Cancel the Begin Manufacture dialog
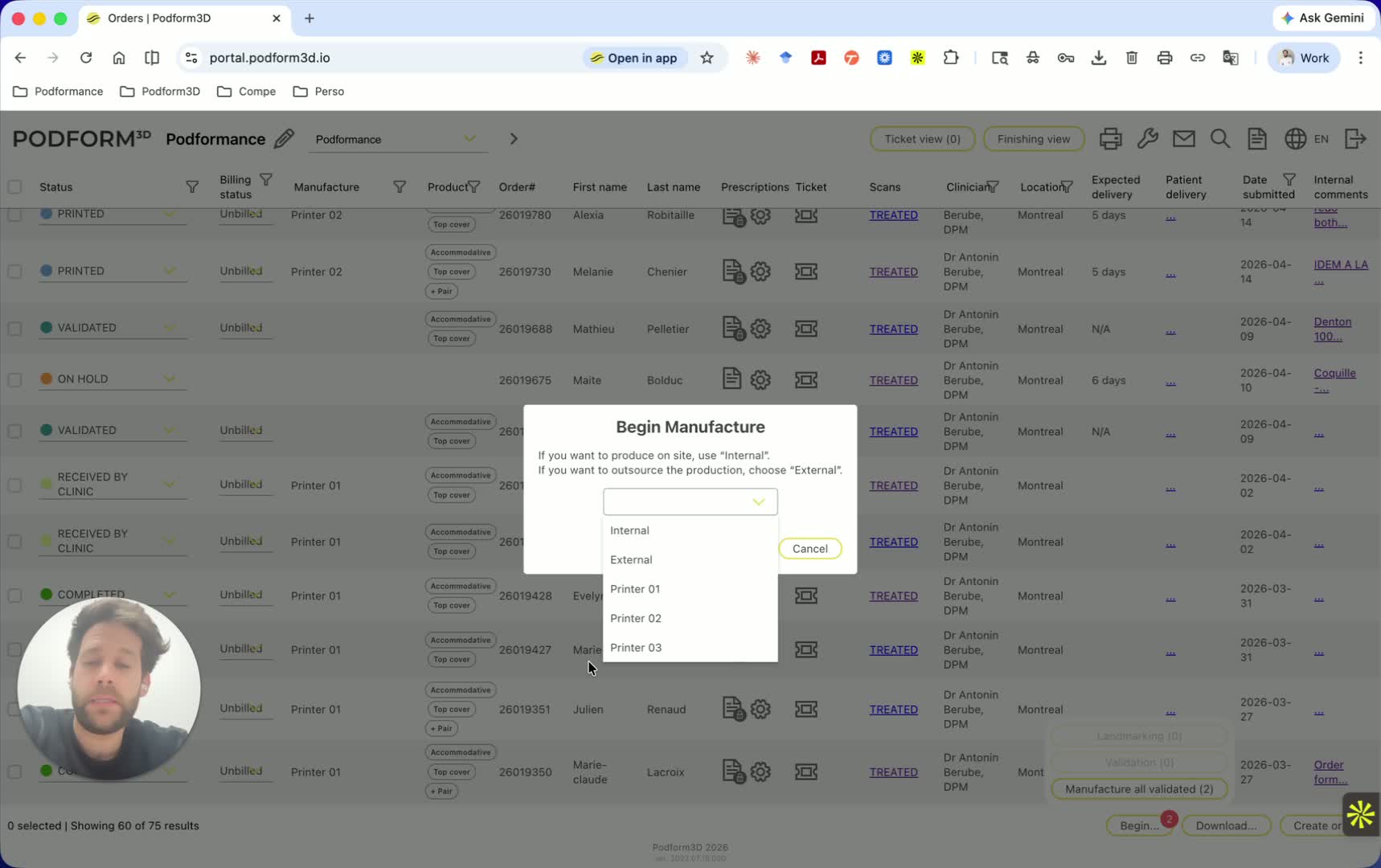 809,549
